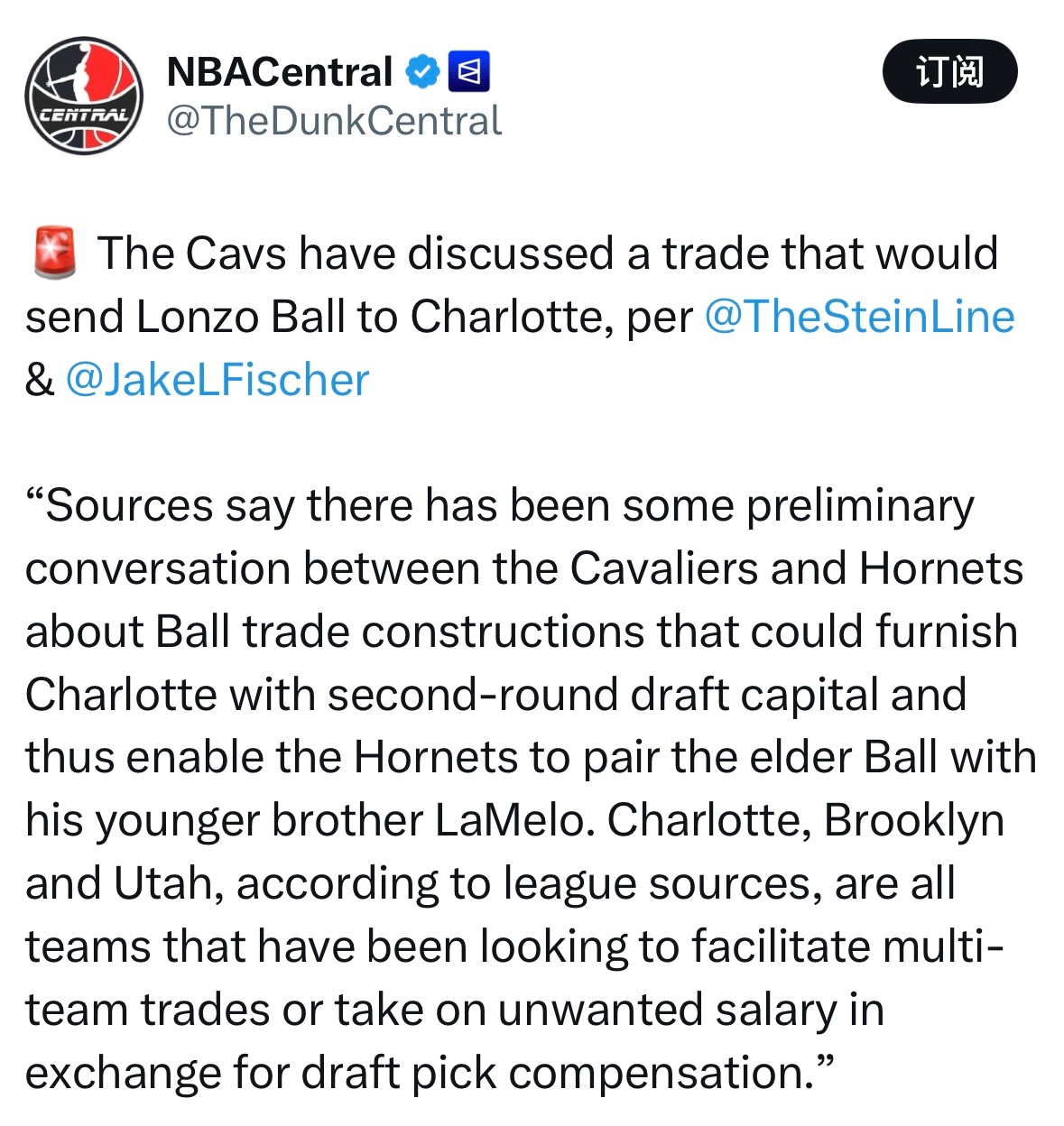Click the @TheDunkCentral handle
This screenshot has width=1064, height=1126.
[x=334, y=121]
